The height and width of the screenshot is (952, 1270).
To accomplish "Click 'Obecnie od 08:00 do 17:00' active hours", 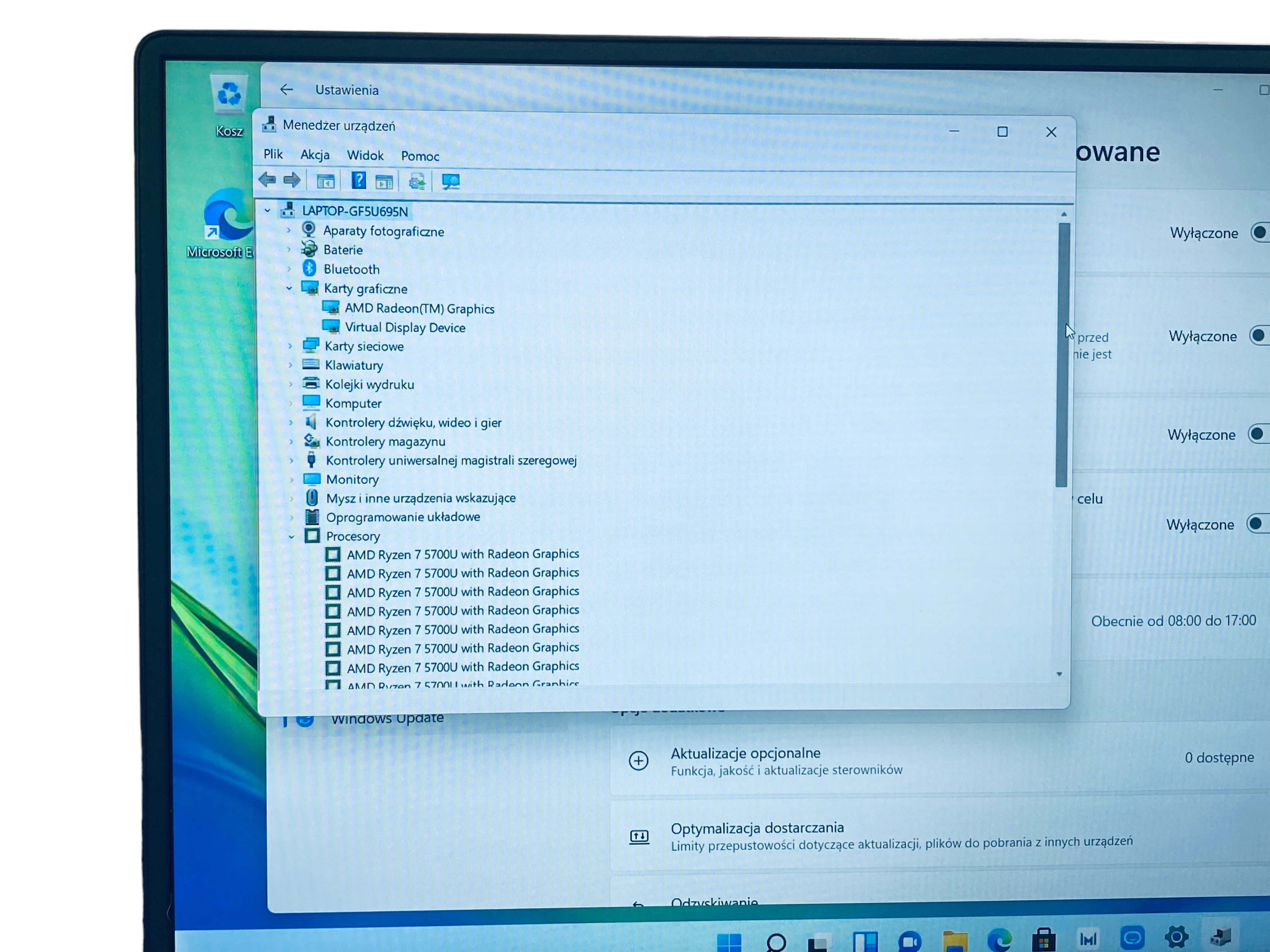I will (1174, 621).
